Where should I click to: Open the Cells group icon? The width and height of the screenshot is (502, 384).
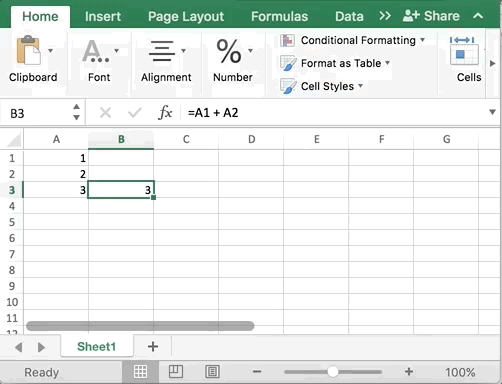pyautogui.click(x=464, y=51)
